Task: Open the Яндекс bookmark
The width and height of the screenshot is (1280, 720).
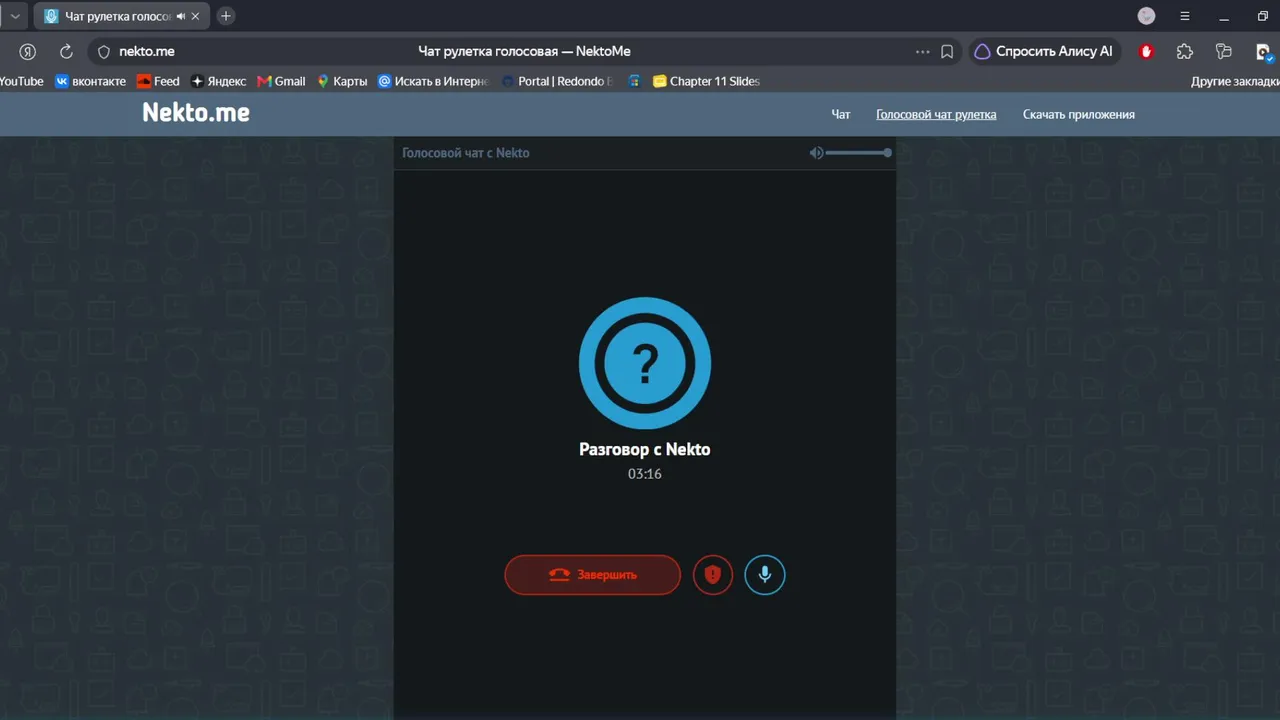Action: (218, 81)
